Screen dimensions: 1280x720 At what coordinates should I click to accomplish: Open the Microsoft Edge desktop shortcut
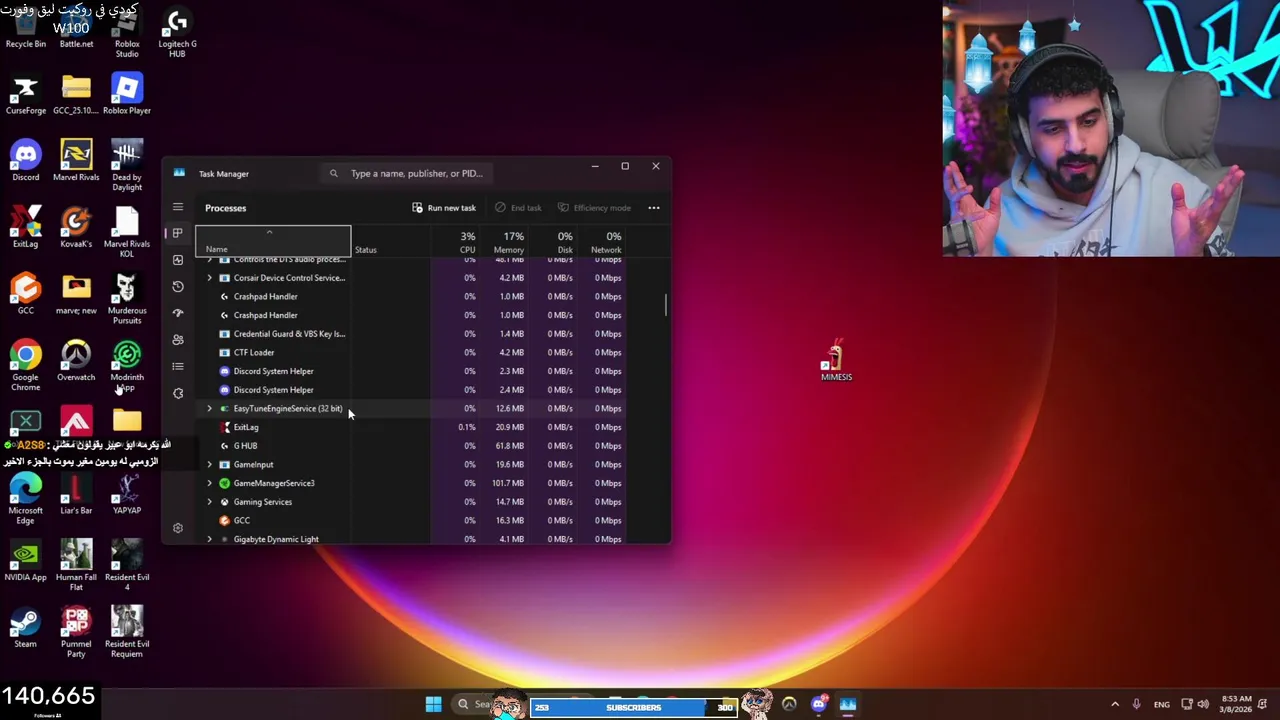tap(26, 500)
